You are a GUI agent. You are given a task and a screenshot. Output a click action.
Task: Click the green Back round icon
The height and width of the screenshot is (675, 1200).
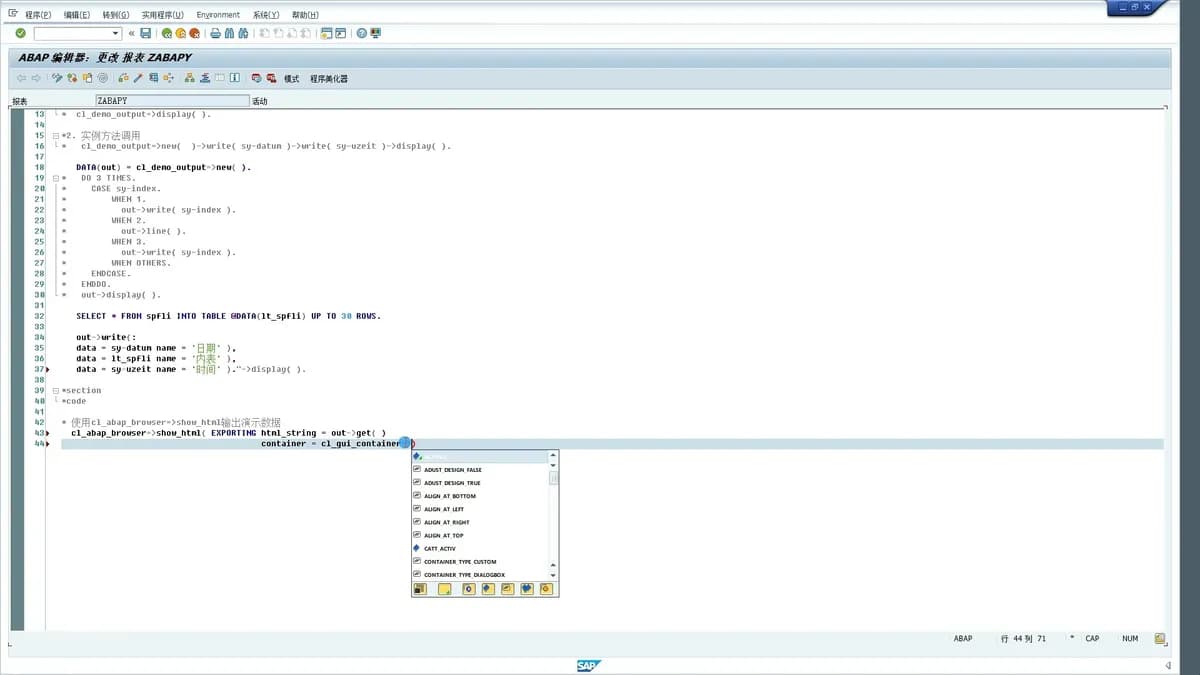click(167, 33)
